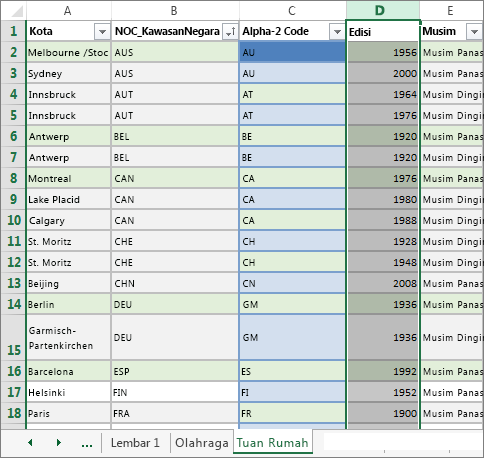This screenshot has width=484, height=458.
Task: Select the Tuan Rumah sheet tab
Action: tap(272, 443)
